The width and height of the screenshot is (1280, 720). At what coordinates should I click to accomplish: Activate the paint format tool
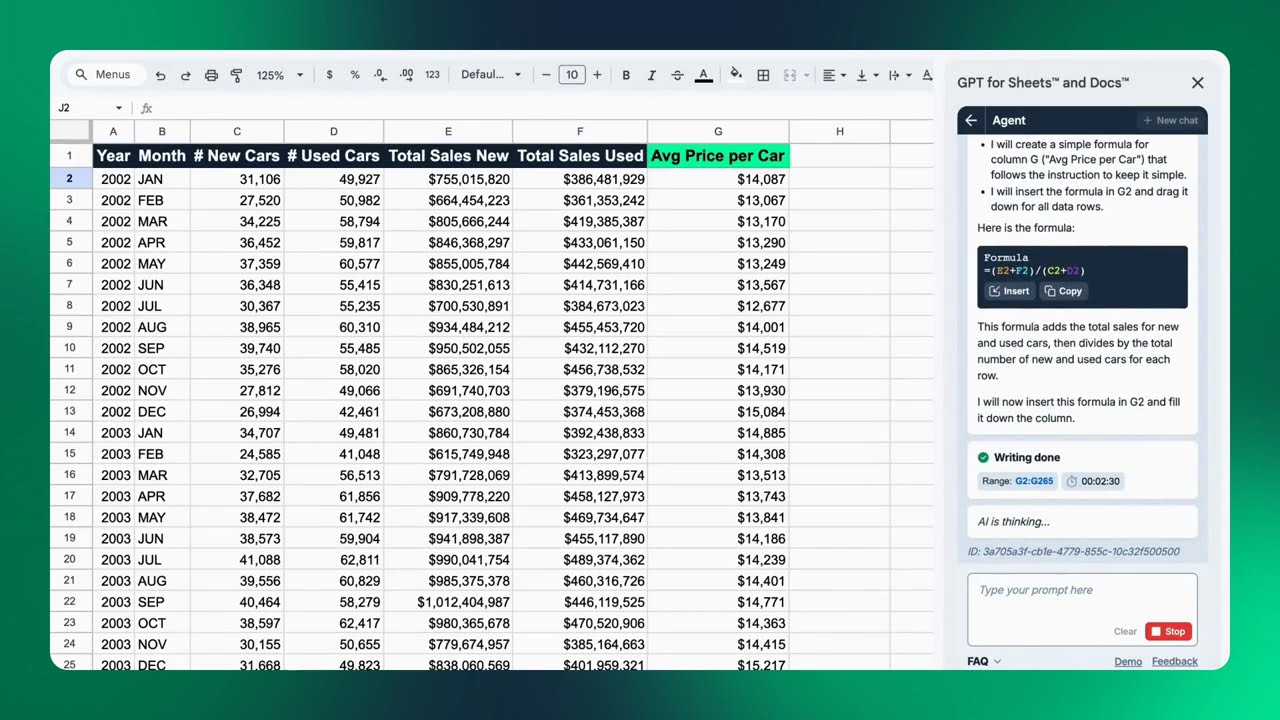pyautogui.click(x=237, y=75)
